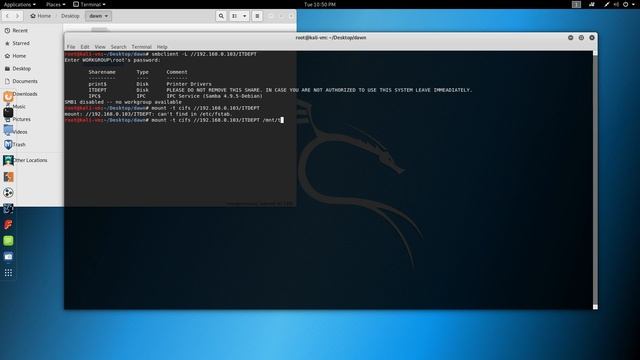Viewport: 640px width, 360px height.
Task: Open Other Locations in the file manager sidebar
Action: pyautogui.click(x=31, y=160)
